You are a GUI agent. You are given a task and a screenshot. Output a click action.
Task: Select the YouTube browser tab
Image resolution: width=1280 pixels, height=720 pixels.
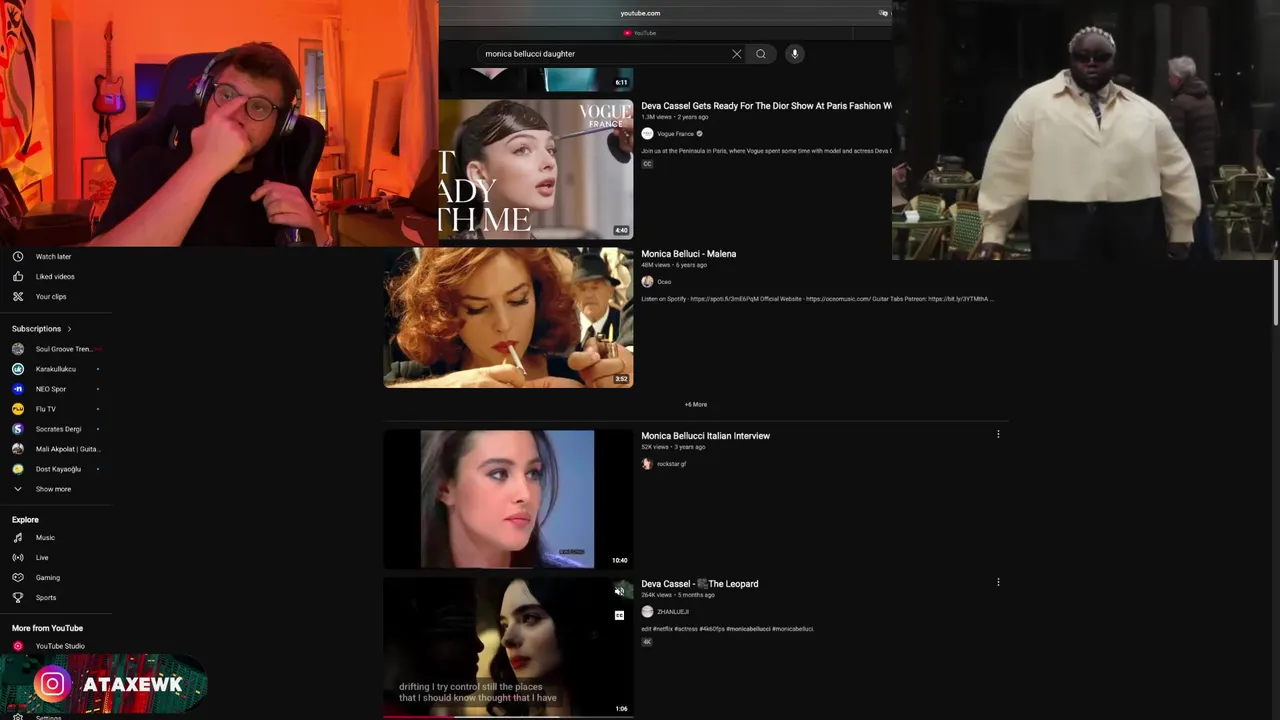(x=640, y=33)
